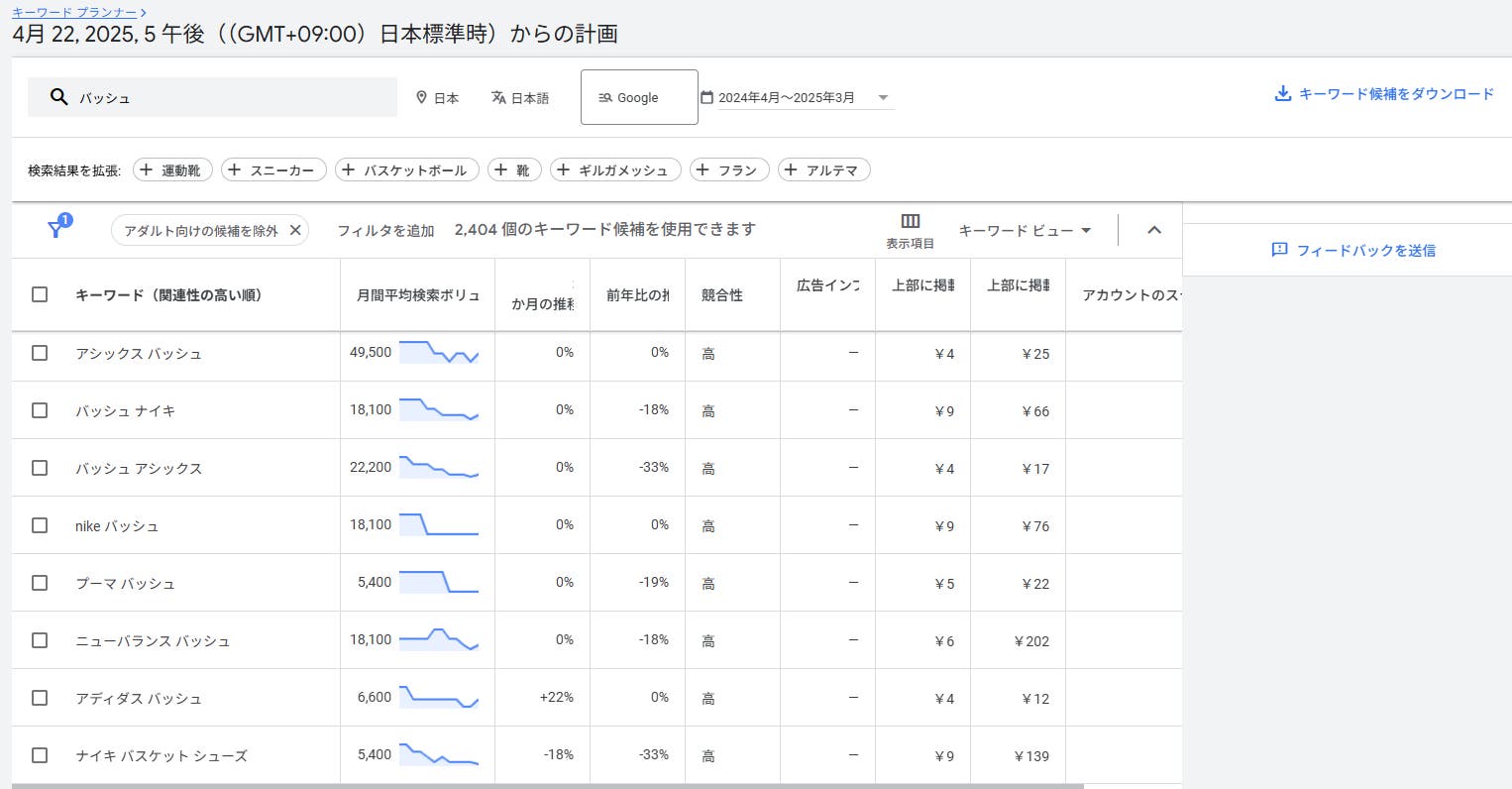The image size is (1512, 789).
Task: Click the ¥202 bid value
Action: 1031,641
